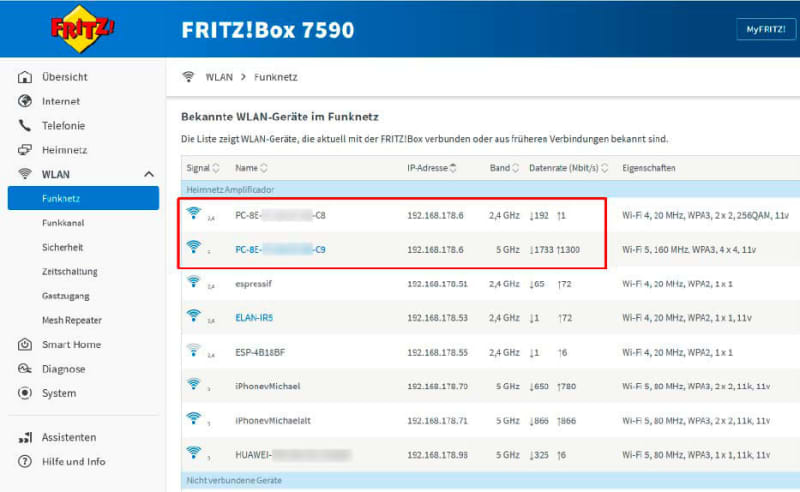Click the Telefonie phone icon
The image size is (800, 492).
pyautogui.click(x=24, y=125)
